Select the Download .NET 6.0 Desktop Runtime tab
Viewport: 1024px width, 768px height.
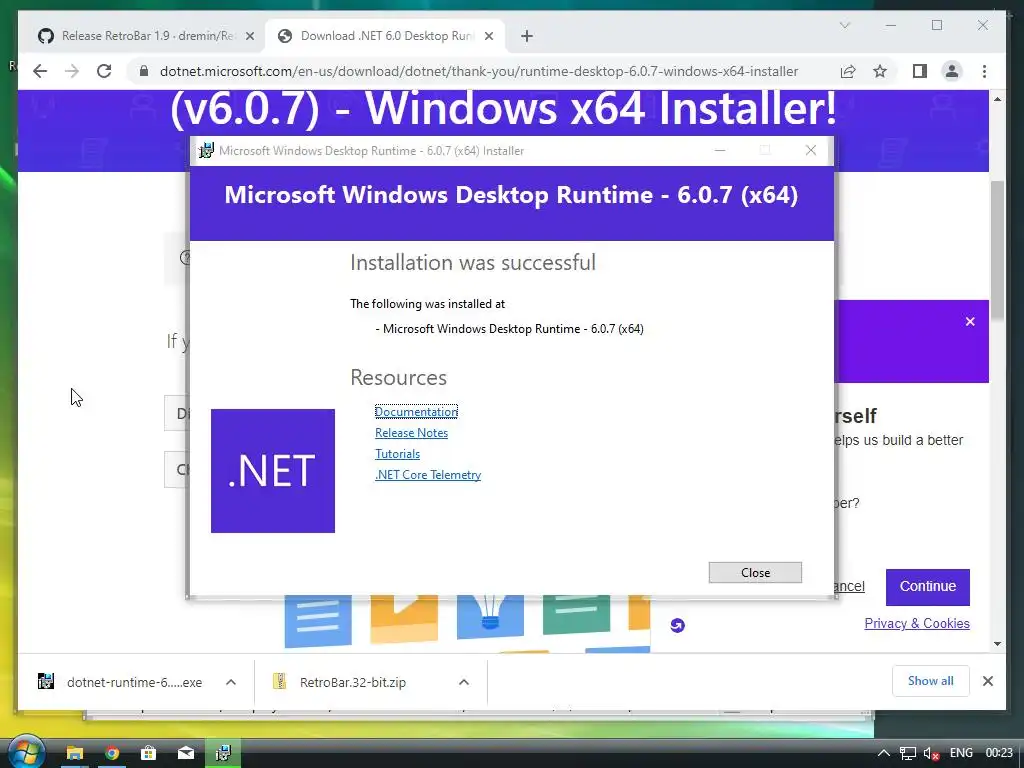click(x=385, y=36)
